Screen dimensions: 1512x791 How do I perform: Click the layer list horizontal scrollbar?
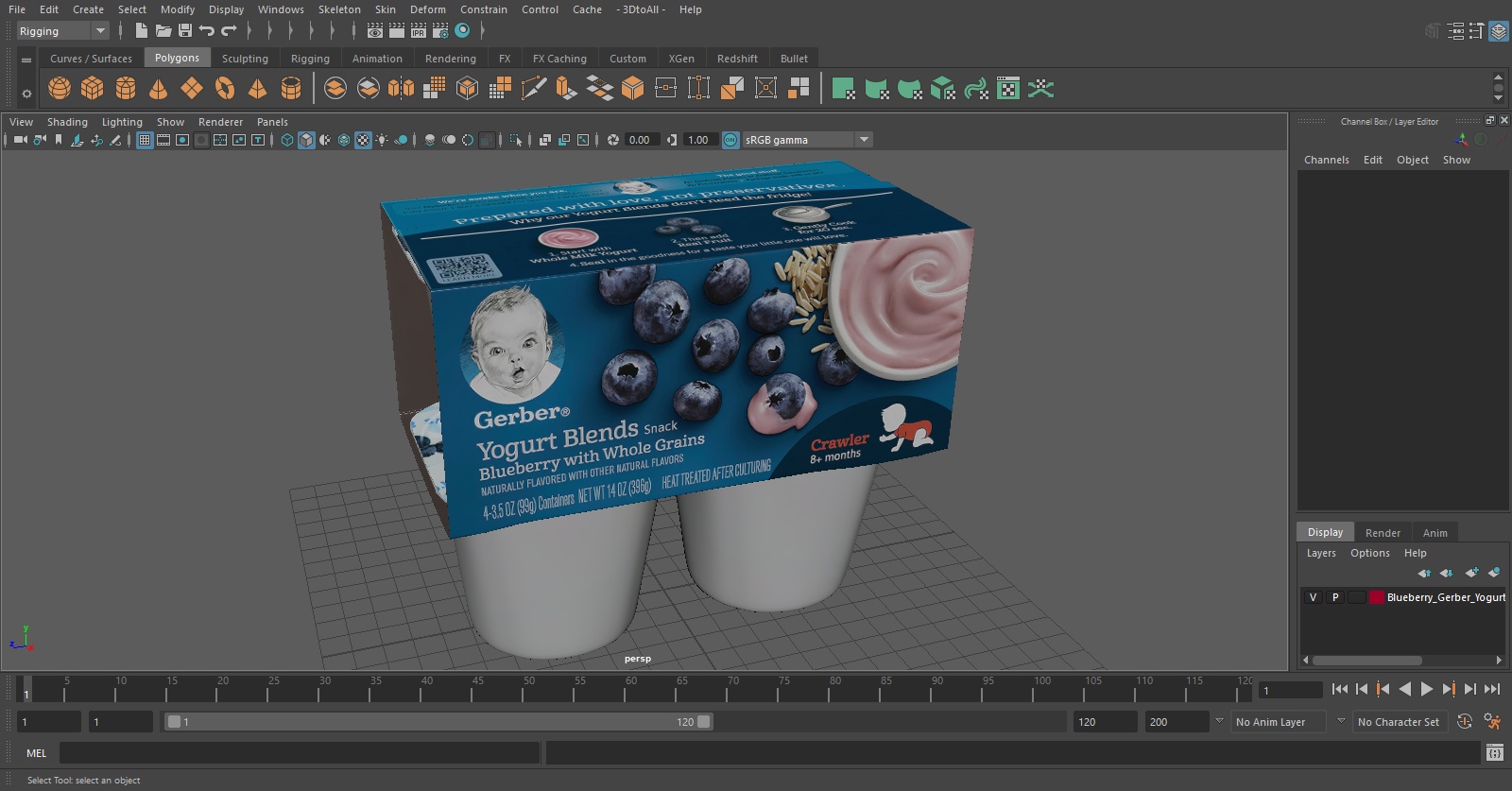tap(1366, 661)
